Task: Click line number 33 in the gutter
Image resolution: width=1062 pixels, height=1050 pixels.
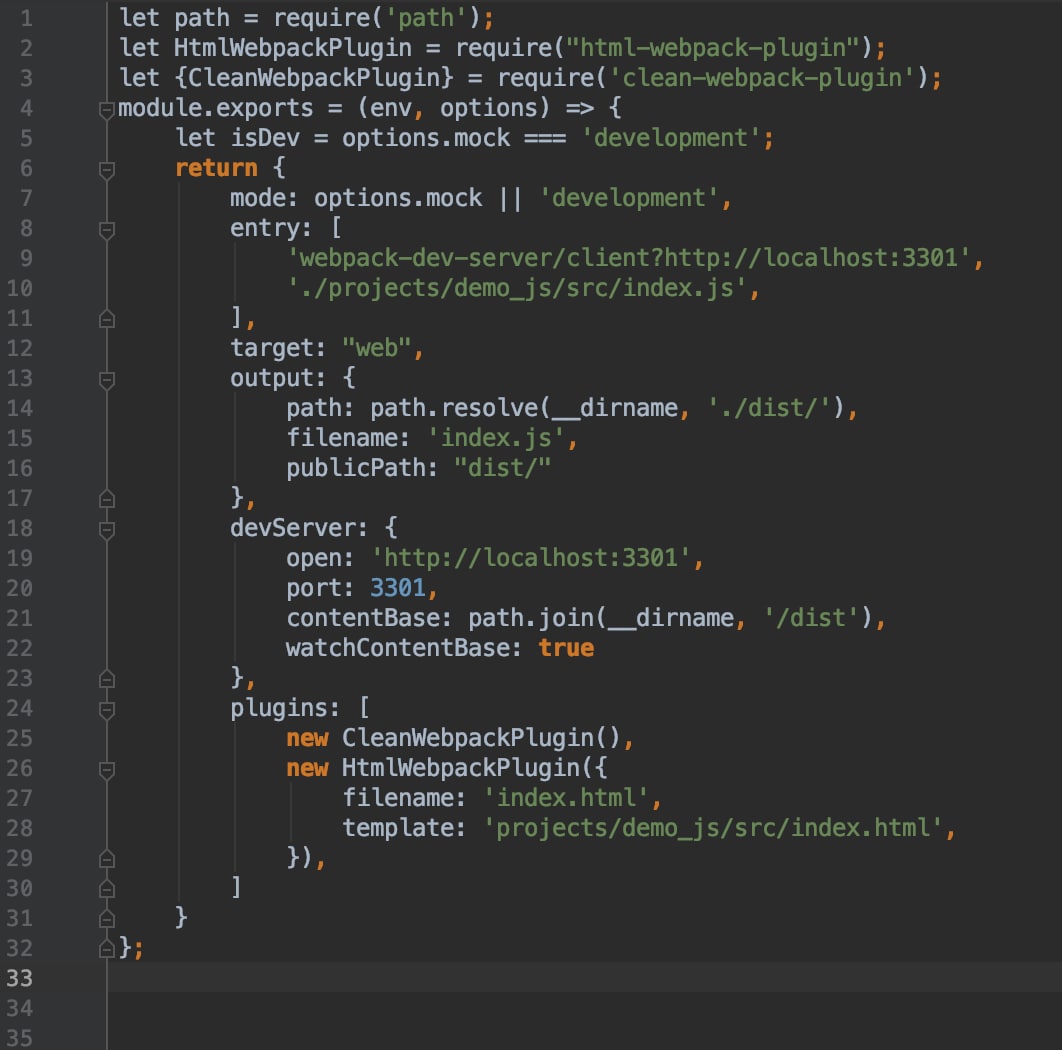Action: [20, 978]
